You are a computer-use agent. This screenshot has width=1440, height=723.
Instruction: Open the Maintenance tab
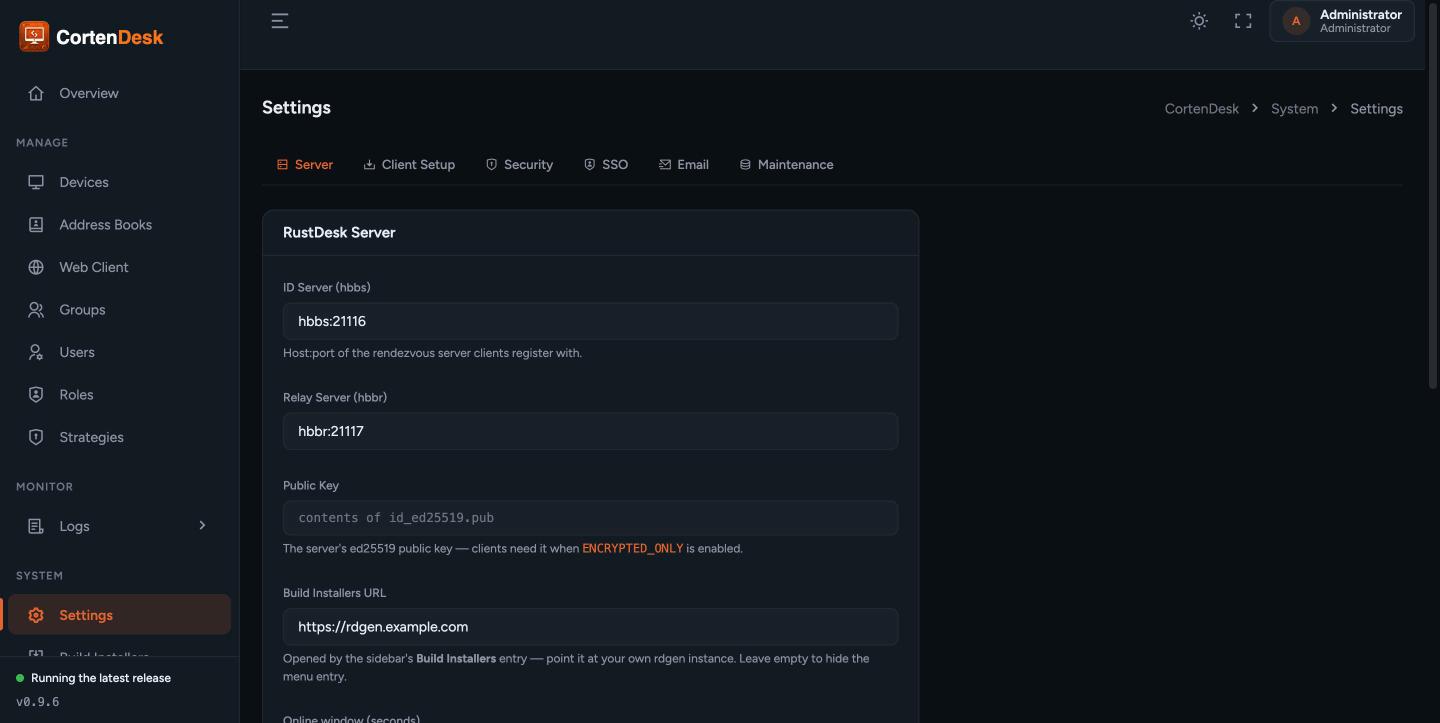[x=786, y=165]
